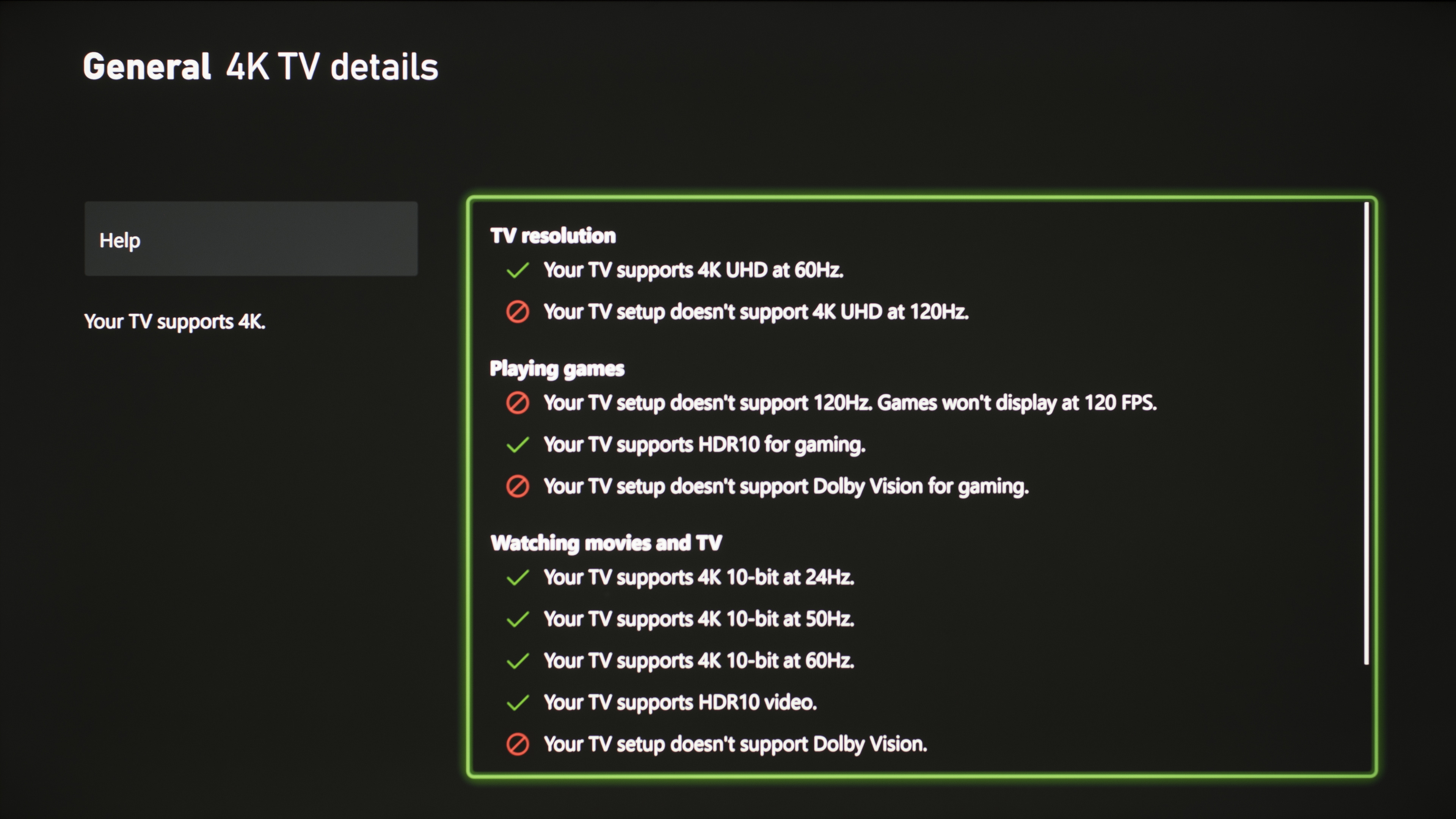Screen dimensions: 1456x819
Task: Click the Watching movies and TV heading
Action: coord(606,543)
